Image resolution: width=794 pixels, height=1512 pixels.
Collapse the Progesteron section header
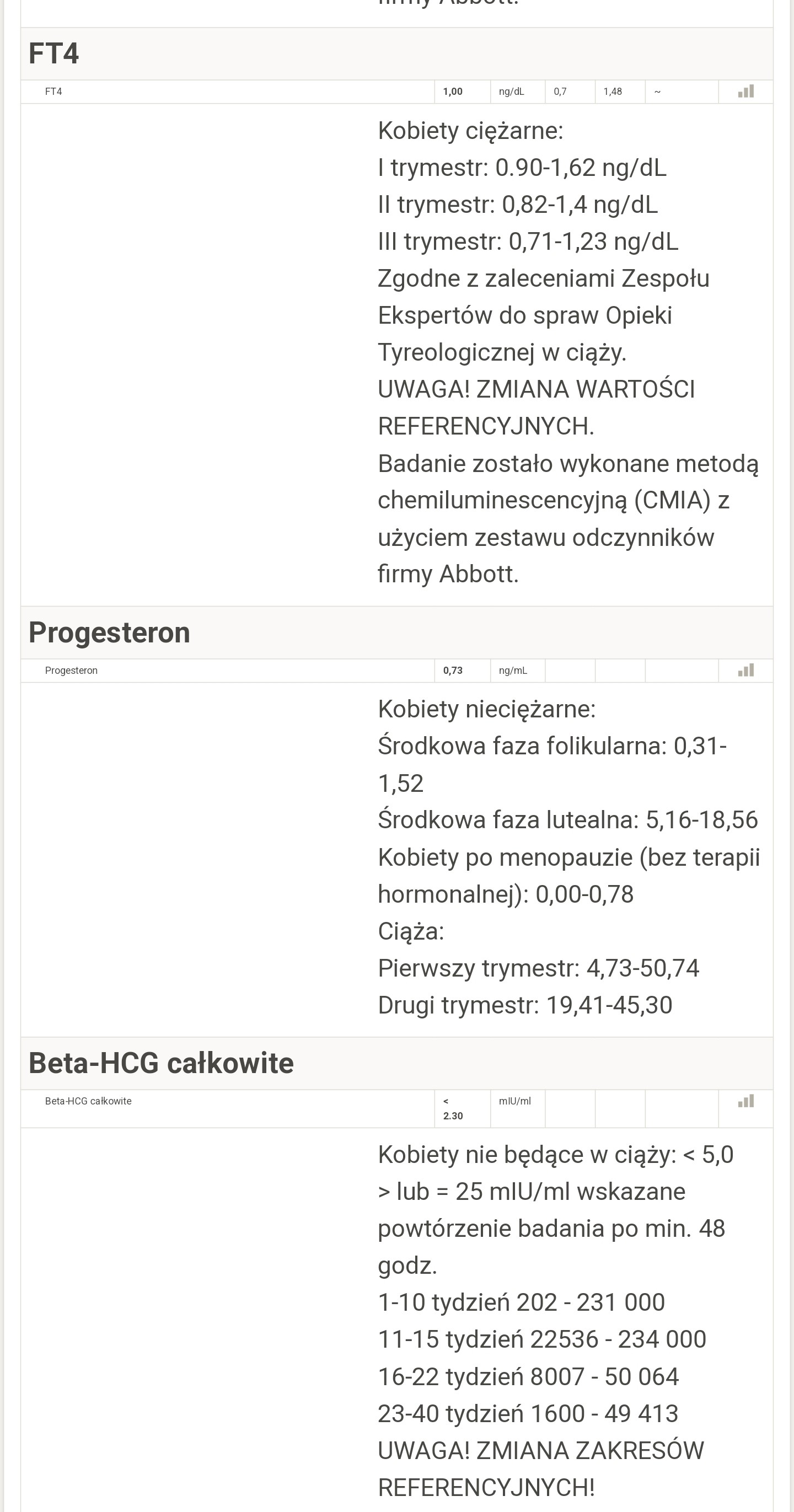109,632
